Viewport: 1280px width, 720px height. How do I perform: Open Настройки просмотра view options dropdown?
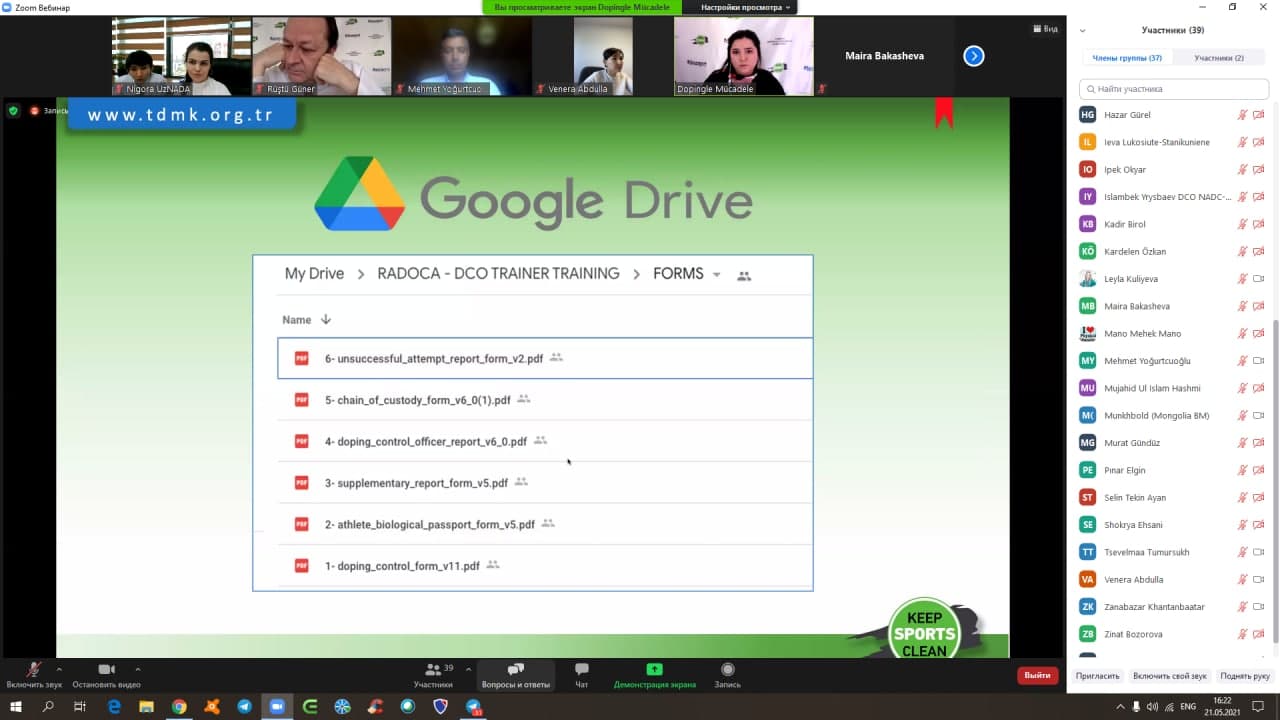[745, 7]
